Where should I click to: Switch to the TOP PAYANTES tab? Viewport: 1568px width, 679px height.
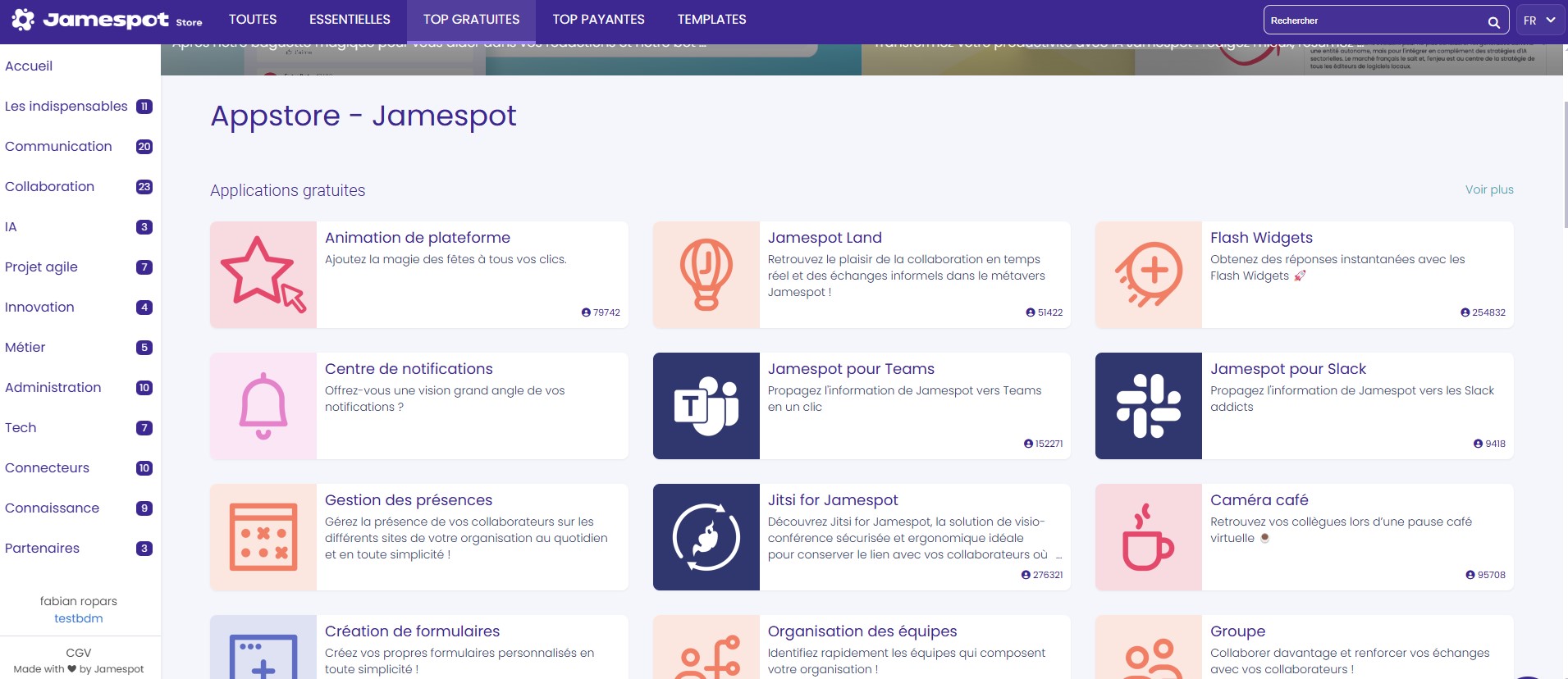tap(598, 20)
